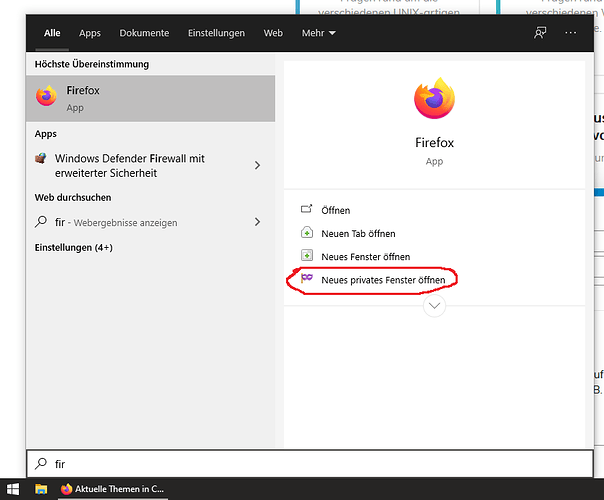Viewport: 604px width, 500px height.
Task: Choose Neuen Tab öffnen
Action: [358, 234]
